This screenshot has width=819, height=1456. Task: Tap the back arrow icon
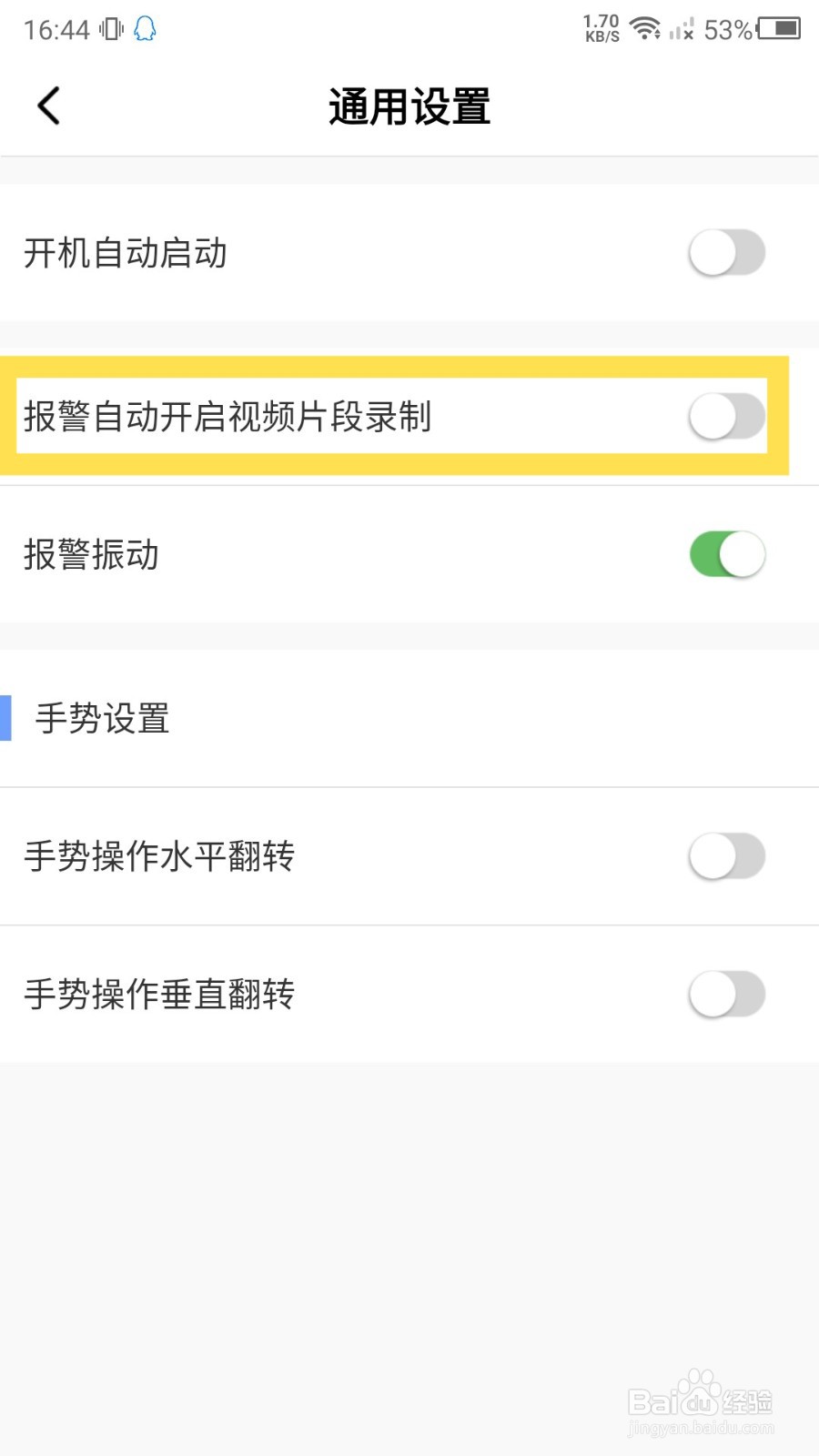pyautogui.click(x=49, y=106)
